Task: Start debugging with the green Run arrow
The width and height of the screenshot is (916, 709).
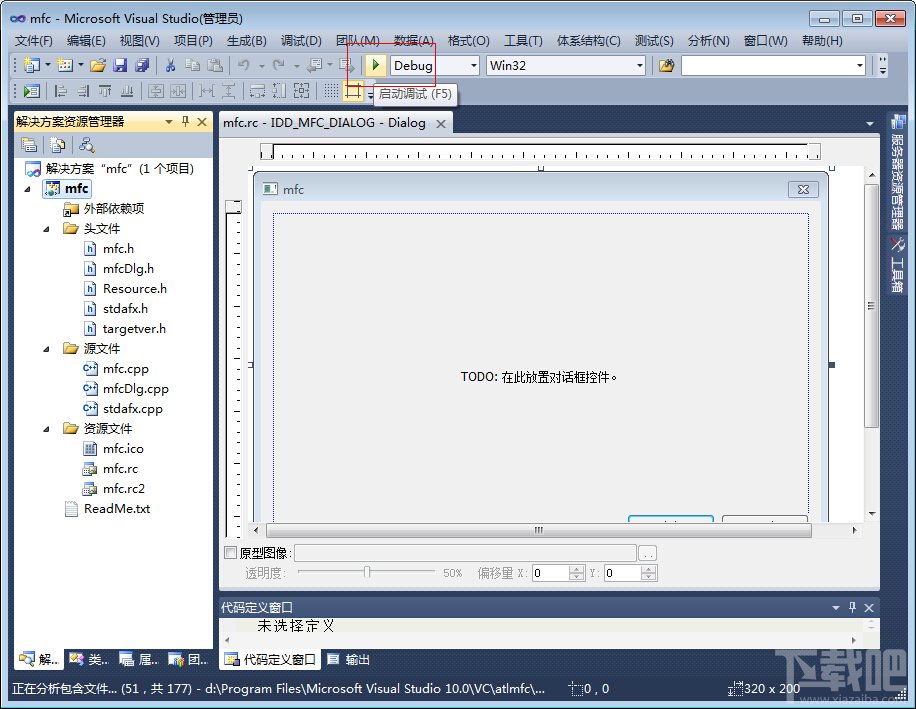Action: [x=374, y=64]
